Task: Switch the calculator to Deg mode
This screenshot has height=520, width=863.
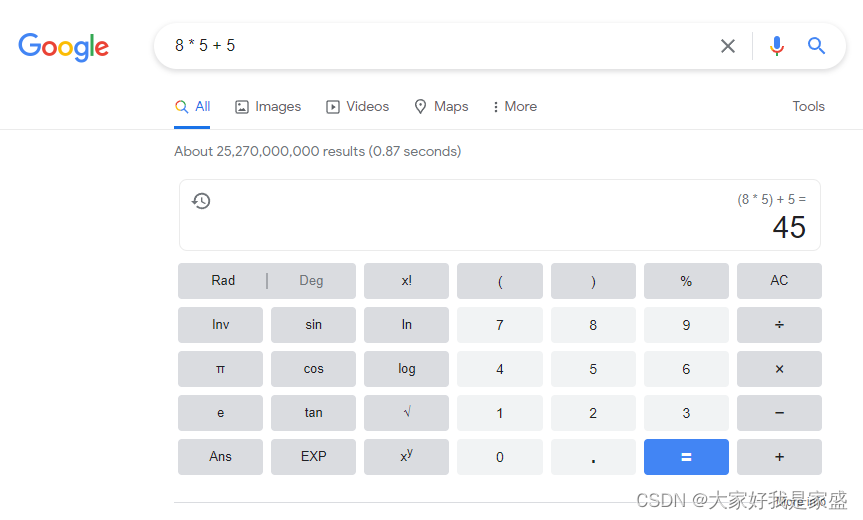Action: pos(311,281)
